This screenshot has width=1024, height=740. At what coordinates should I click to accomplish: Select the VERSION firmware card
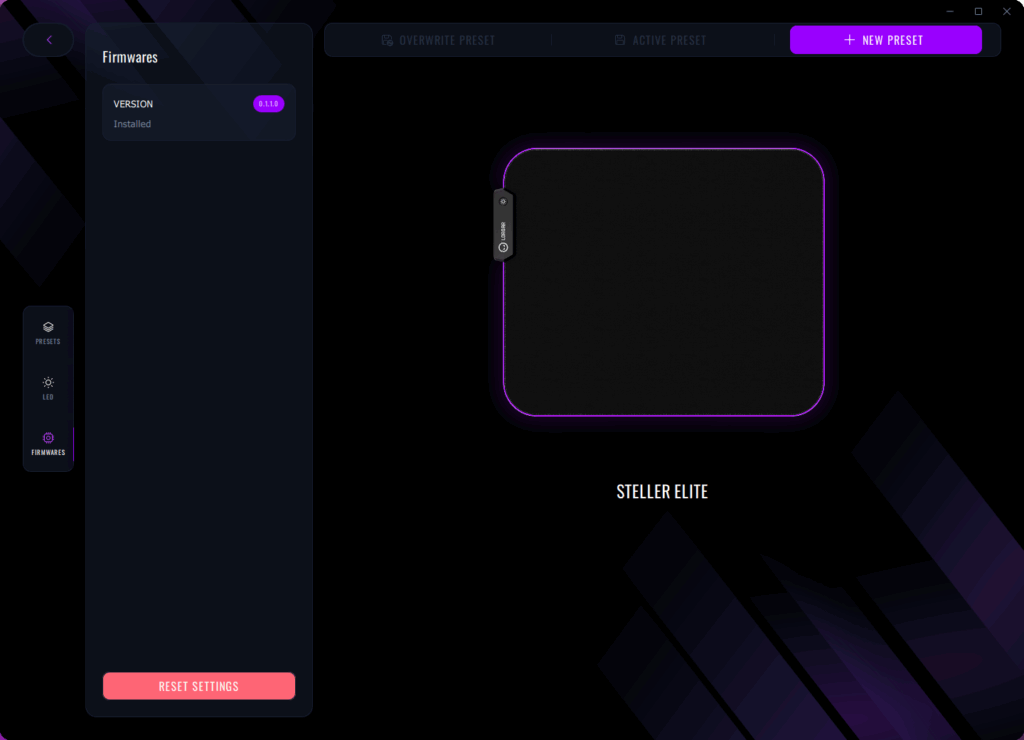(x=198, y=112)
